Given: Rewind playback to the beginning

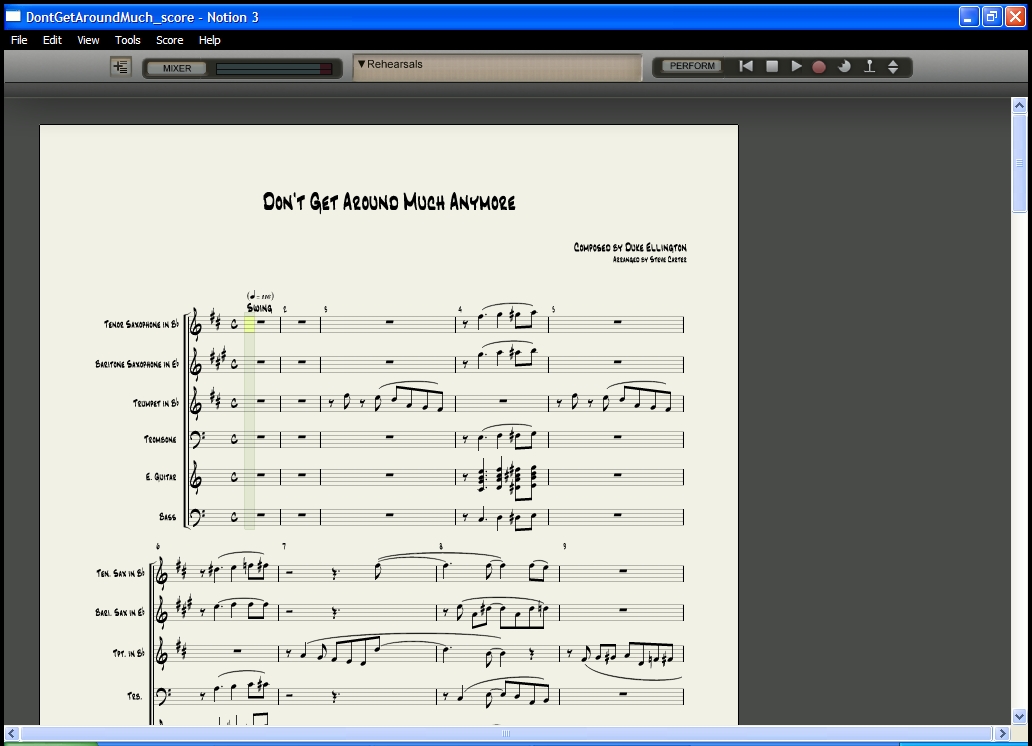Looking at the screenshot, I should click(746, 67).
